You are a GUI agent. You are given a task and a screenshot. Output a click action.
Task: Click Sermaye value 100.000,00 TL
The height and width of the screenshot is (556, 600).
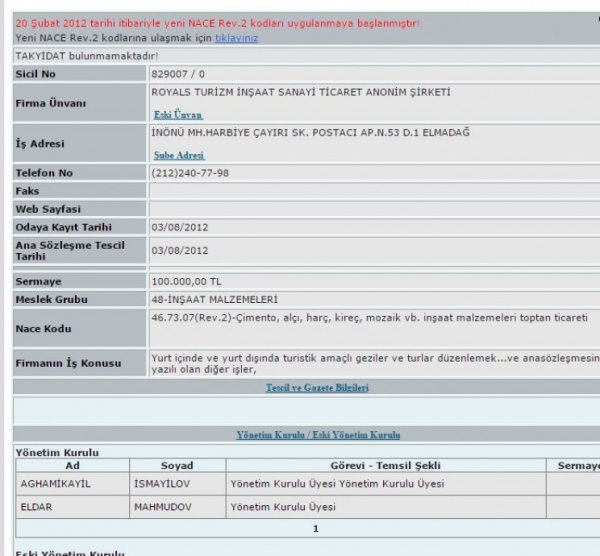186,282
